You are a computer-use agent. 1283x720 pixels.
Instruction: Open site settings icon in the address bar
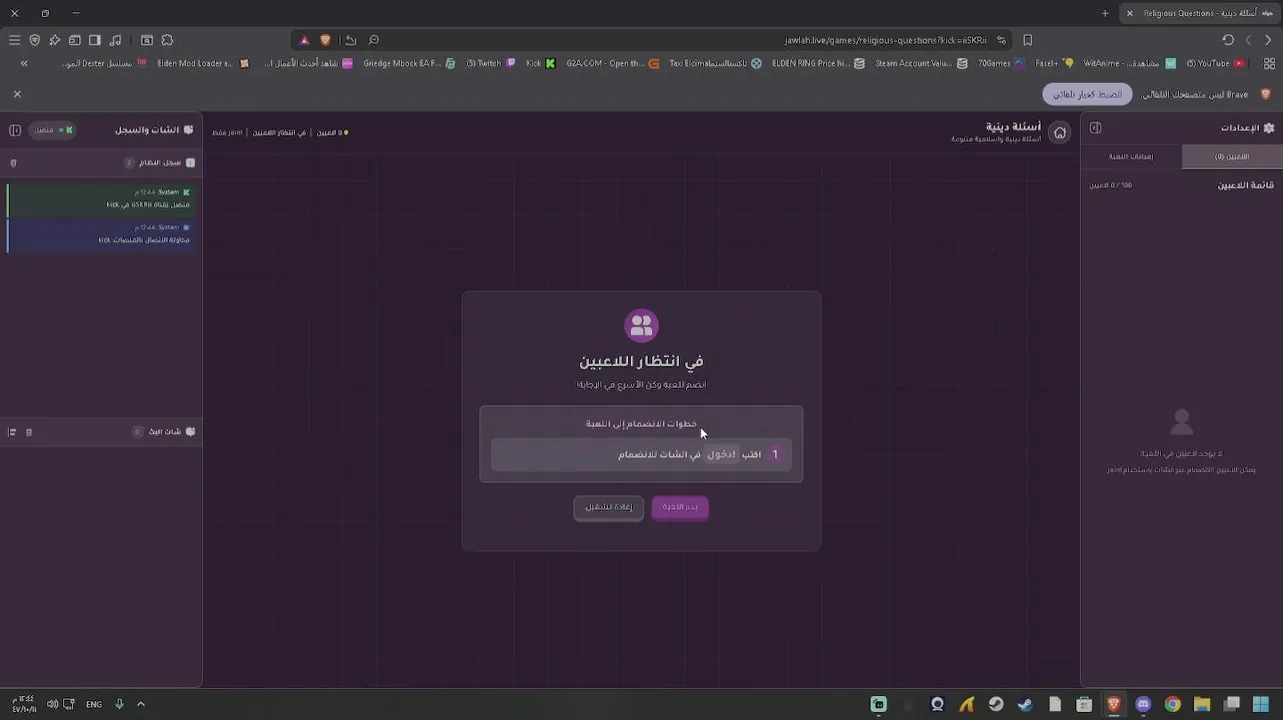(x=1001, y=40)
